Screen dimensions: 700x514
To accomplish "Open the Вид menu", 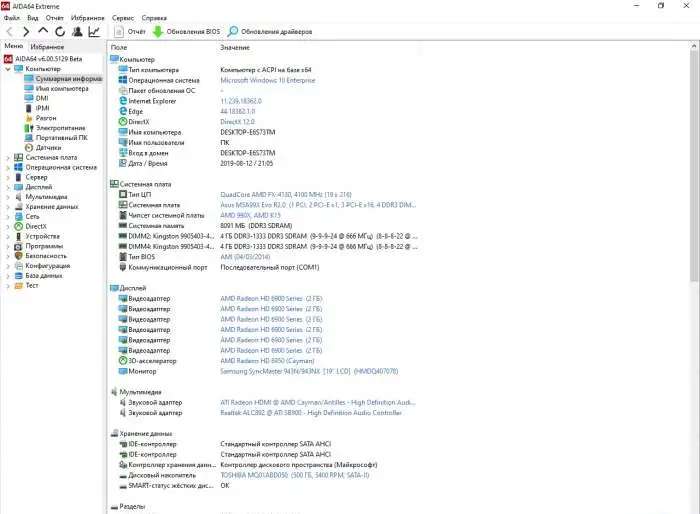I will pyautogui.click(x=33, y=18).
